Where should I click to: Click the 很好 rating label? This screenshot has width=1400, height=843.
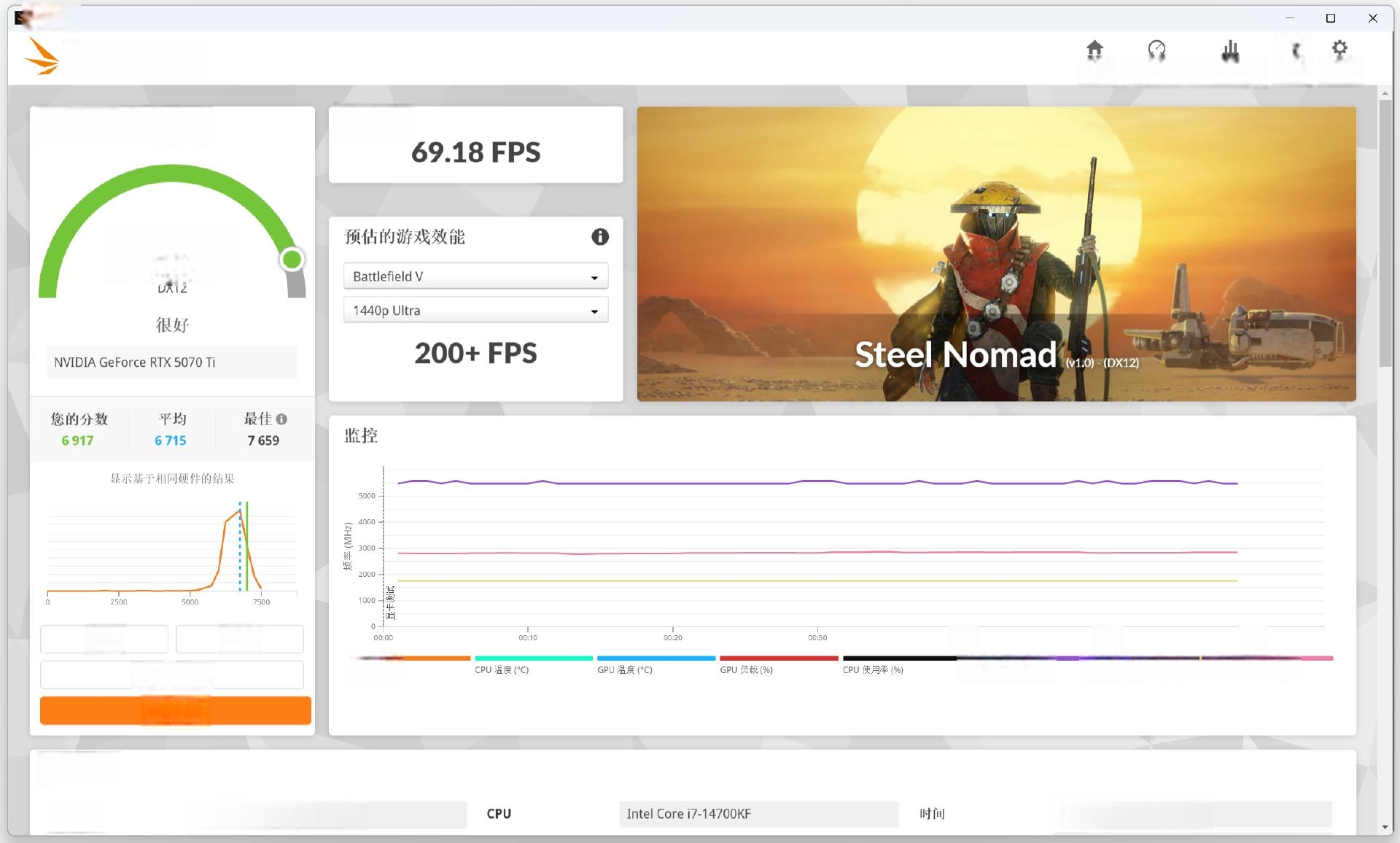[x=172, y=325]
